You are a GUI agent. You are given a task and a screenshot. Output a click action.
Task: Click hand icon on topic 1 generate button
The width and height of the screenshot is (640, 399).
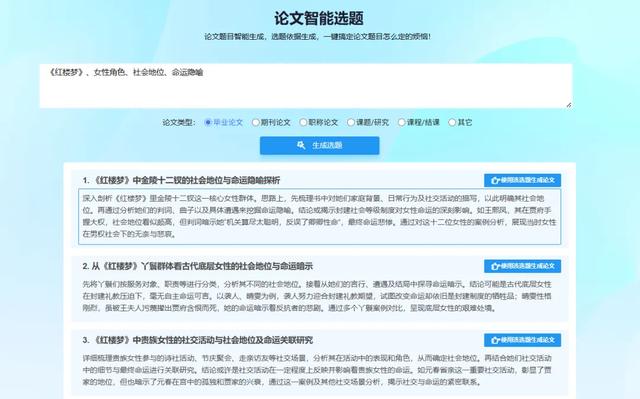[x=496, y=180]
